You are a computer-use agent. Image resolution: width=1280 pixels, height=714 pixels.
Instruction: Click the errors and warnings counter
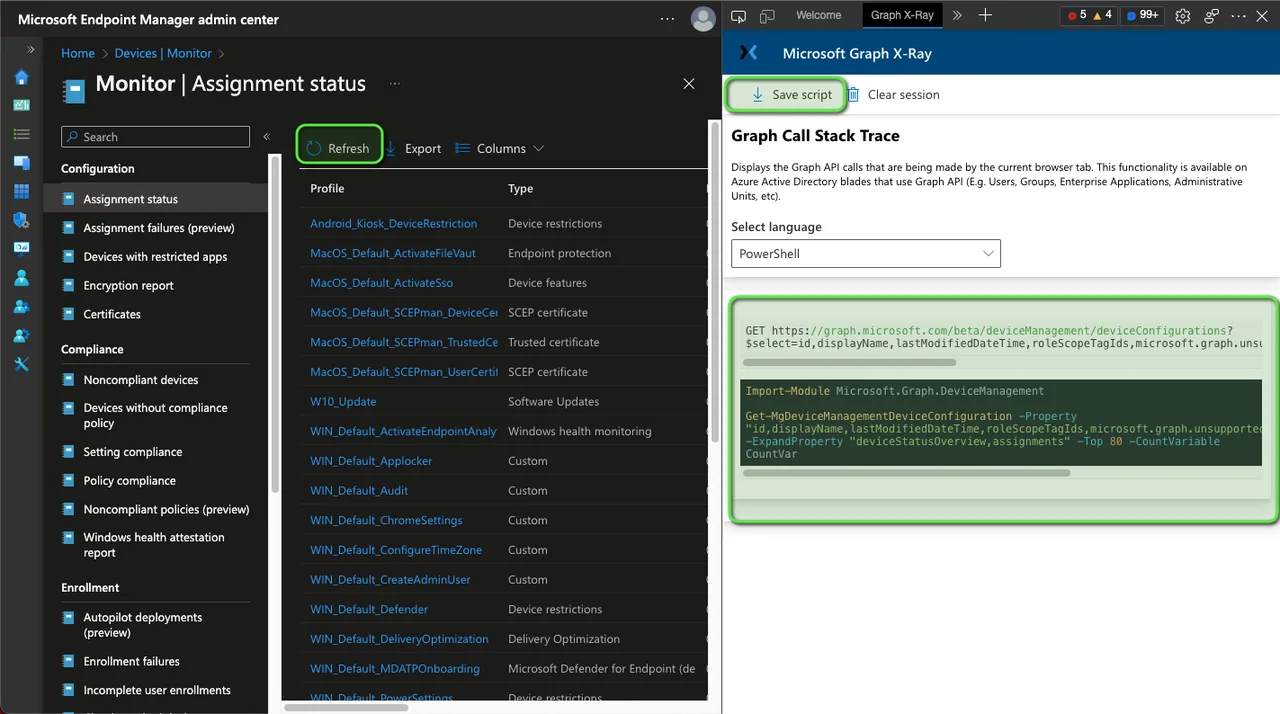[1089, 16]
